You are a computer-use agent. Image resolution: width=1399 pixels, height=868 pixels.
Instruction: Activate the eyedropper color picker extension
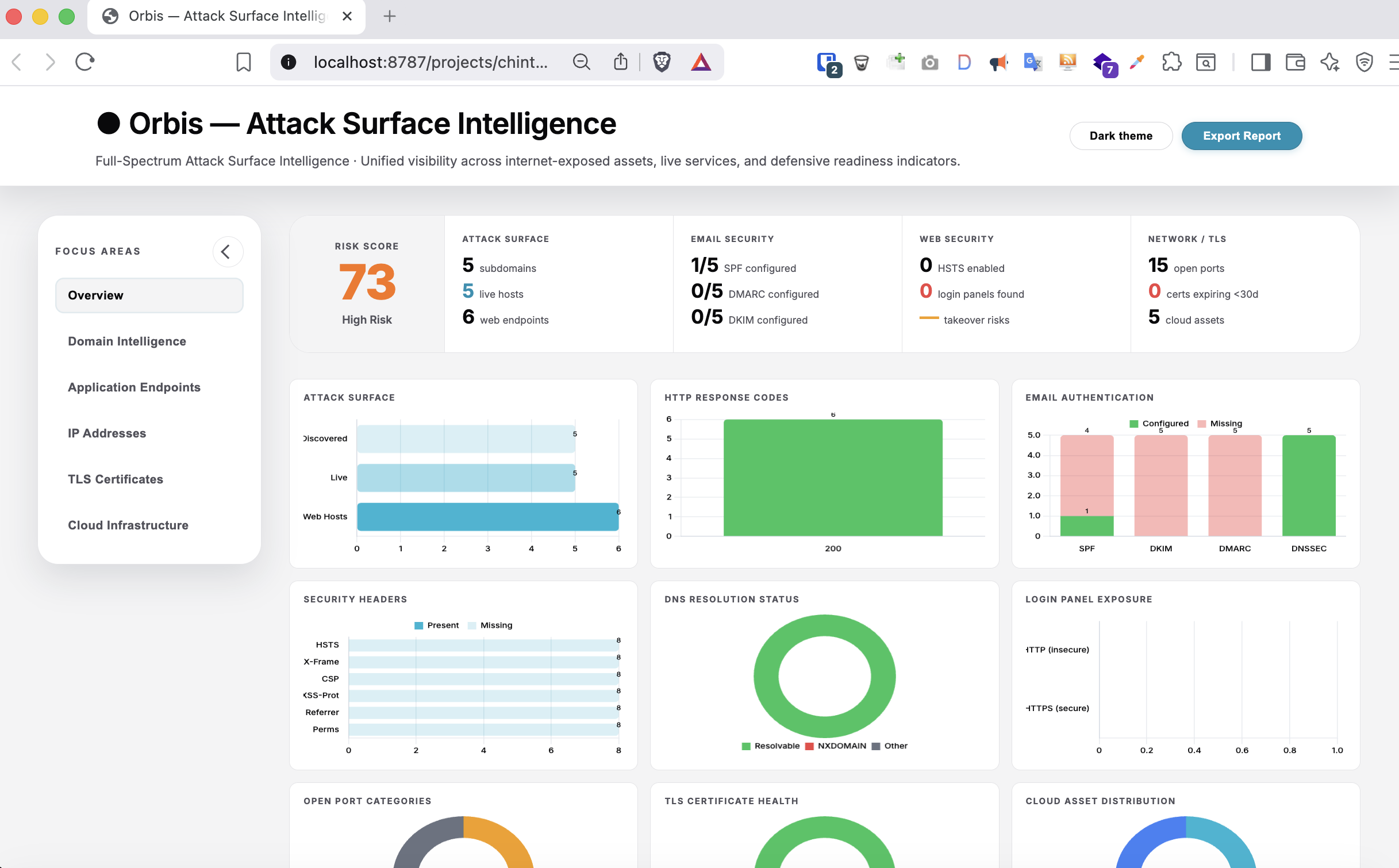pyautogui.click(x=1136, y=62)
